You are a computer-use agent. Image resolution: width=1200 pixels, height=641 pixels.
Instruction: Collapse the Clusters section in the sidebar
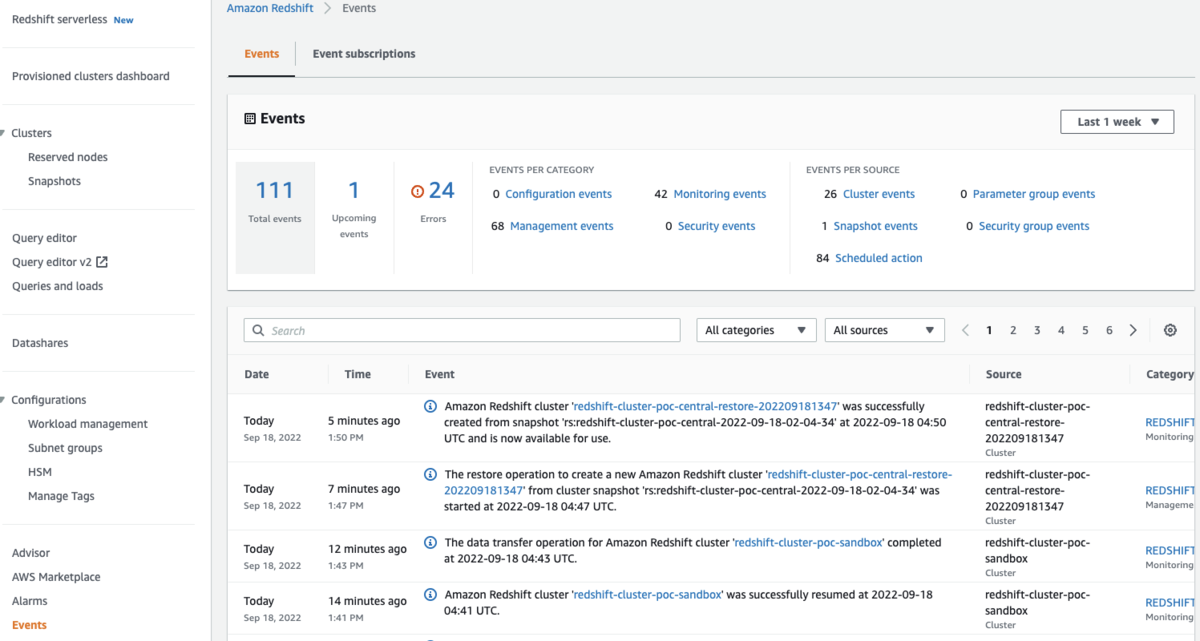(x=4, y=133)
